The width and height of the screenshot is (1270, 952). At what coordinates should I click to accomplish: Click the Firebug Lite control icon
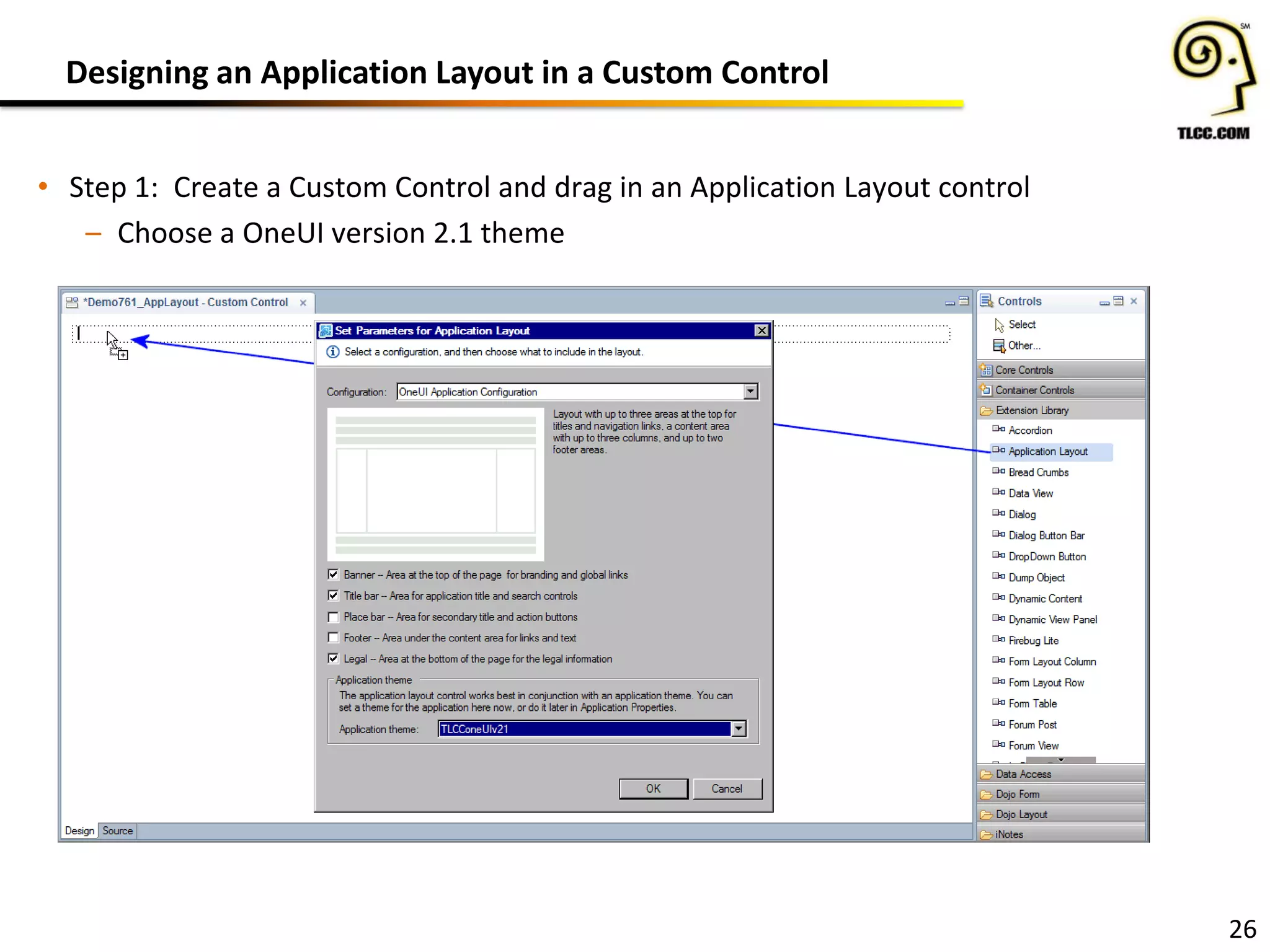point(998,640)
